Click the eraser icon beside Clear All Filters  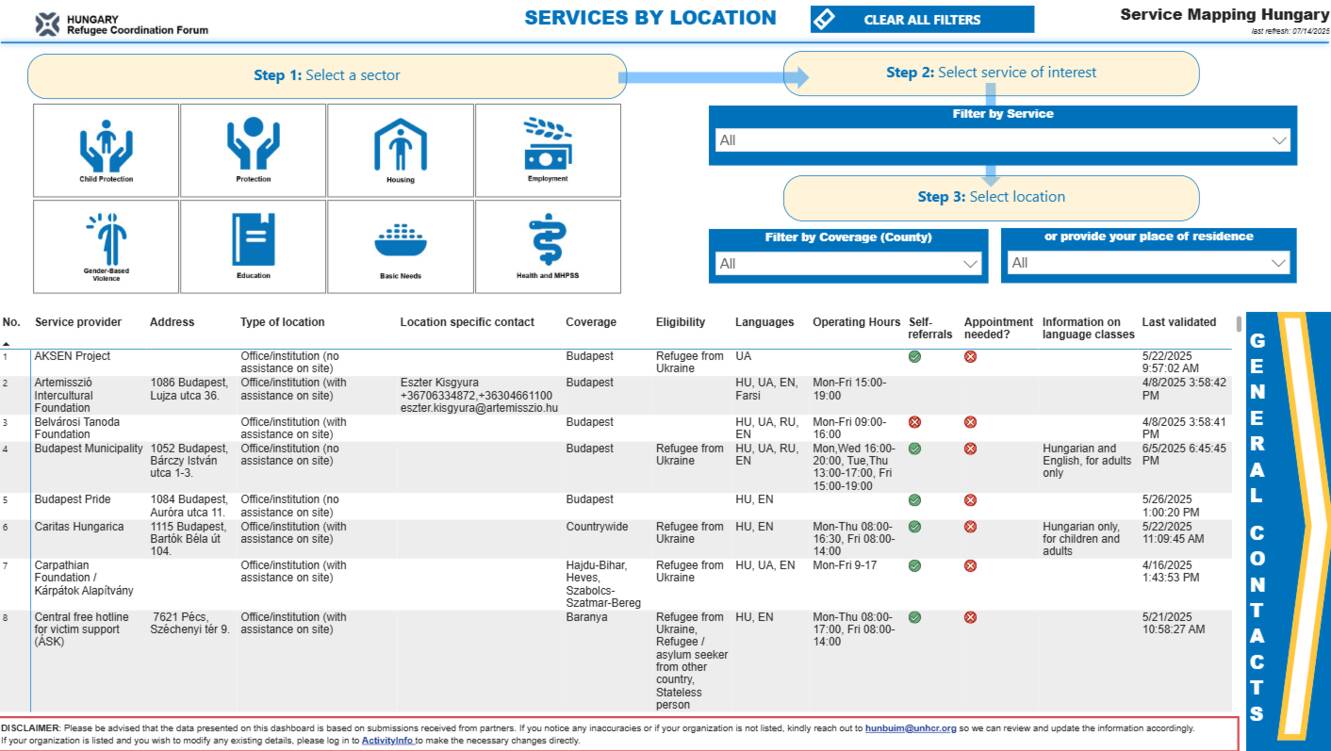(x=825, y=19)
